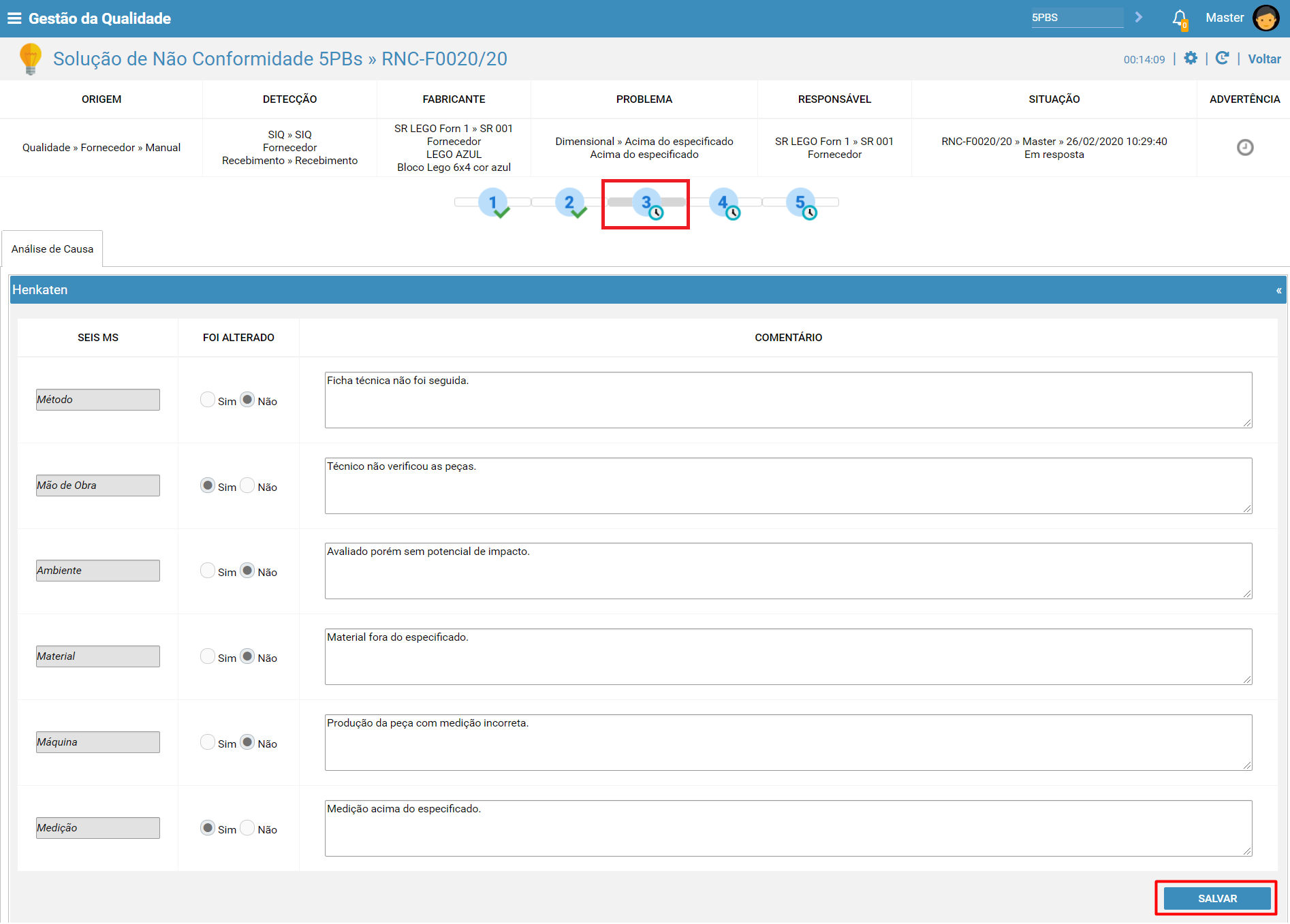Select Não for Medição

pyautogui.click(x=247, y=828)
